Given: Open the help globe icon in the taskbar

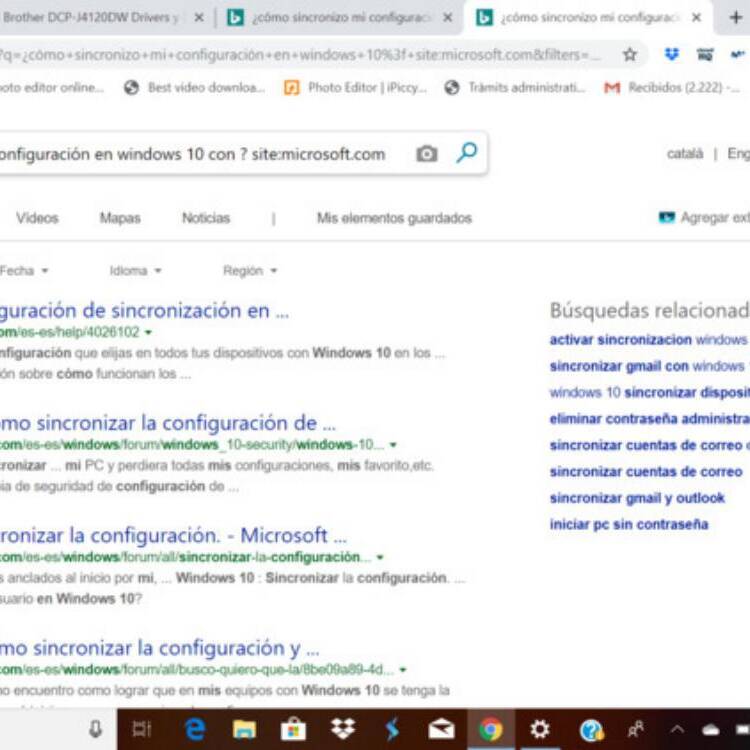Looking at the screenshot, I should 591,730.
